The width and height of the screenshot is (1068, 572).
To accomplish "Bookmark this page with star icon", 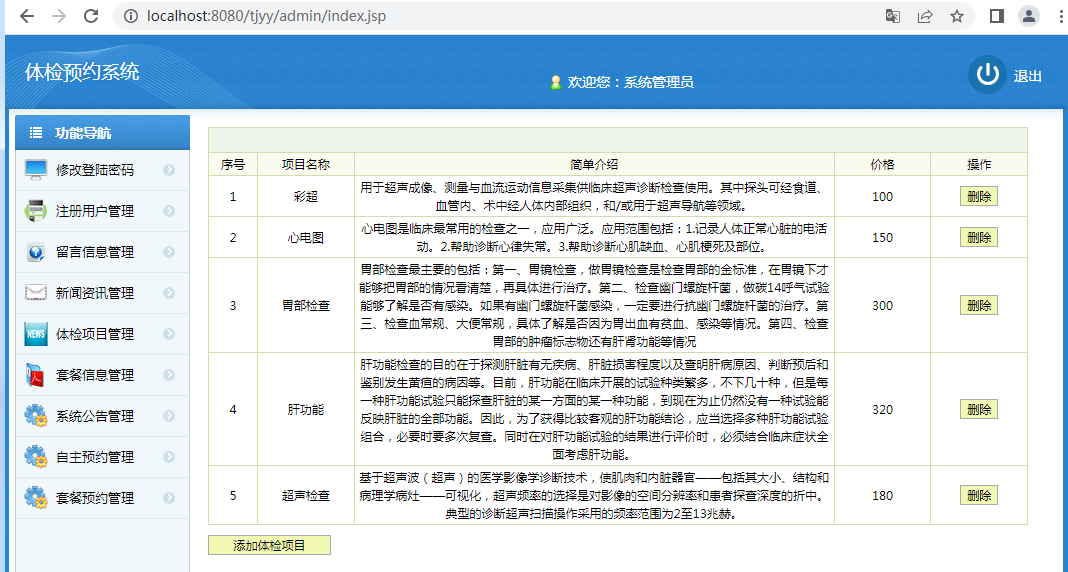I will coord(957,16).
